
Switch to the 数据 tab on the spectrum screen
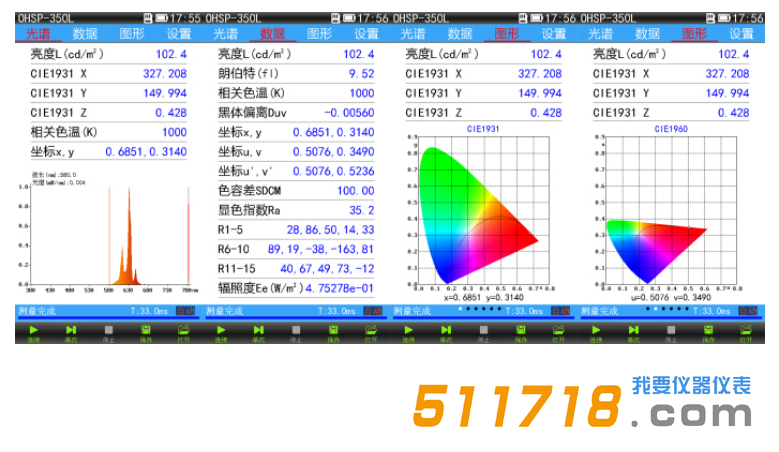point(84,33)
